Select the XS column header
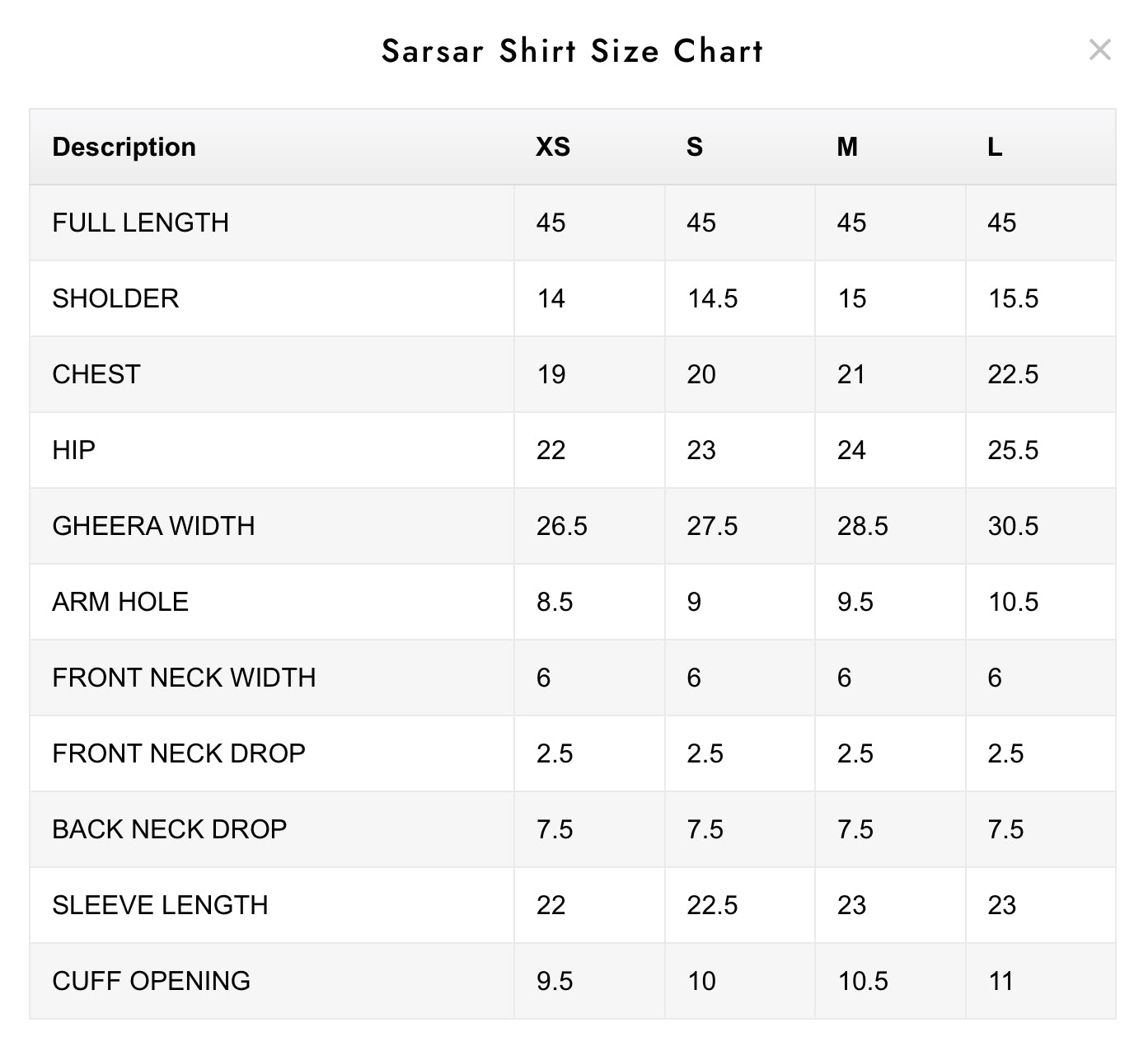1148x1051 pixels. 553,147
